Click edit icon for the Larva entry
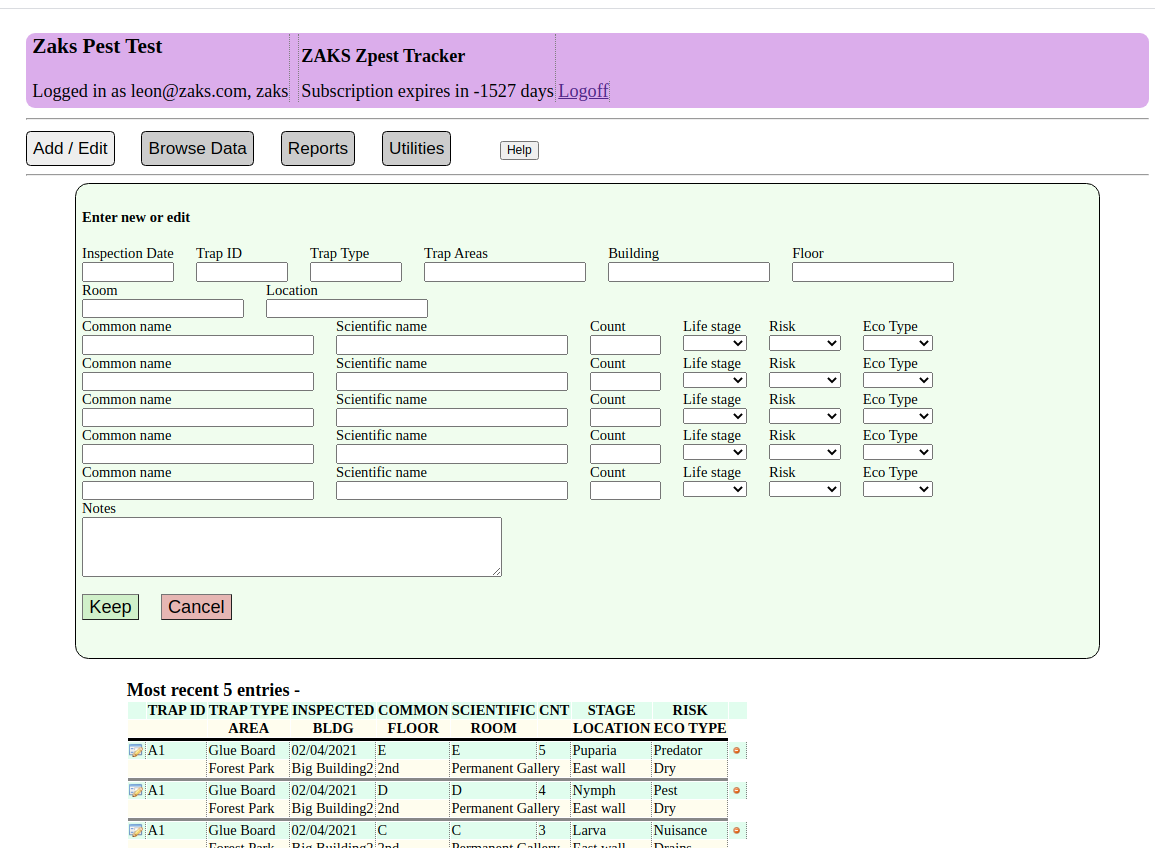The width and height of the screenshot is (1155, 848). [136, 830]
